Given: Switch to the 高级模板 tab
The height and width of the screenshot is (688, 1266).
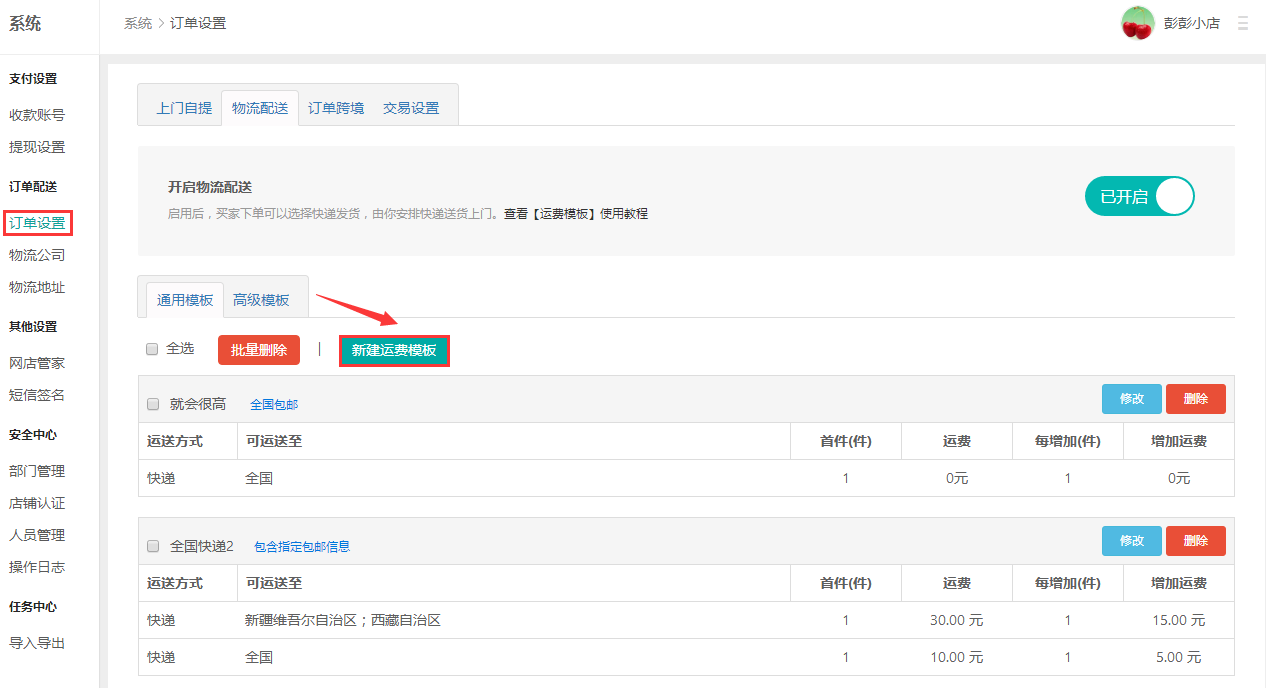Looking at the screenshot, I should [x=261, y=300].
